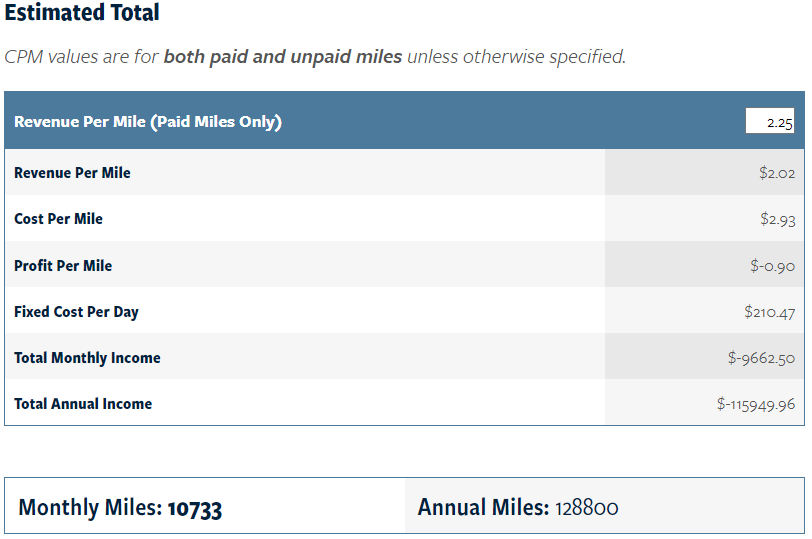Viewport: 812px width, 539px height.
Task: Select the $-9662.50 monthly income value
Action: pyautogui.click(x=761, y=358)
